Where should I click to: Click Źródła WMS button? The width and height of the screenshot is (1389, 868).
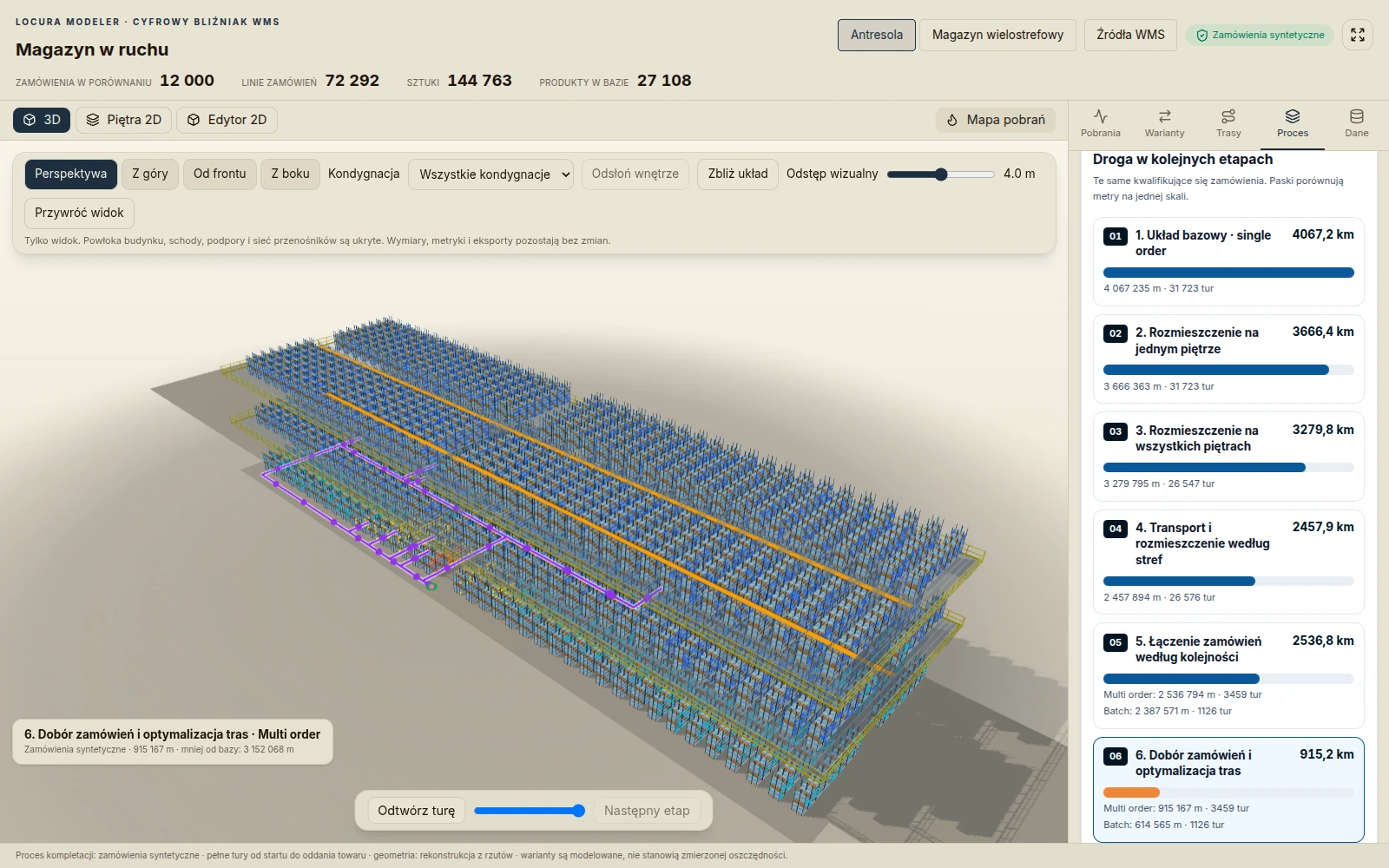pyautogui.click(x=1130, y=35)
